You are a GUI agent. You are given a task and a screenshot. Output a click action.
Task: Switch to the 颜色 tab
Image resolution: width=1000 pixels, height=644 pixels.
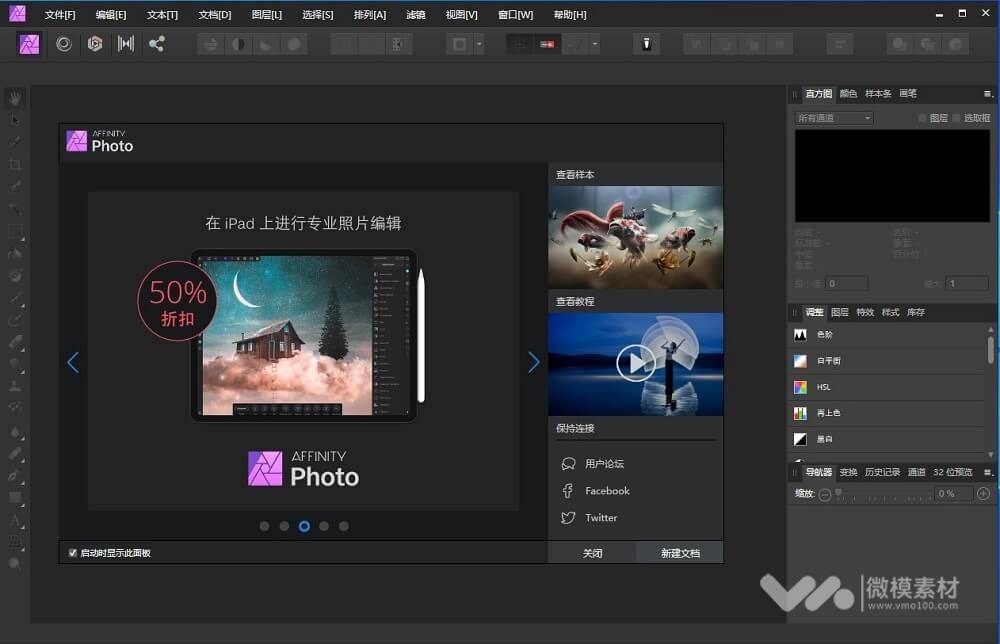click(x=848, y=94)
